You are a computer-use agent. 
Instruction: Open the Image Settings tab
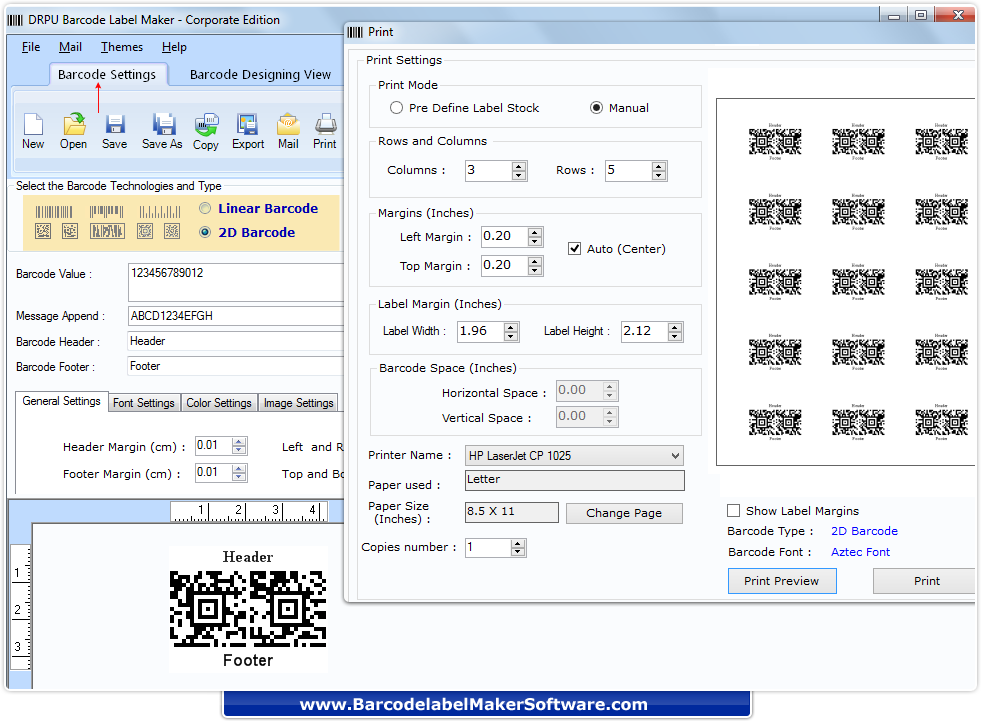pyautogui.click(x=298, y=403)
